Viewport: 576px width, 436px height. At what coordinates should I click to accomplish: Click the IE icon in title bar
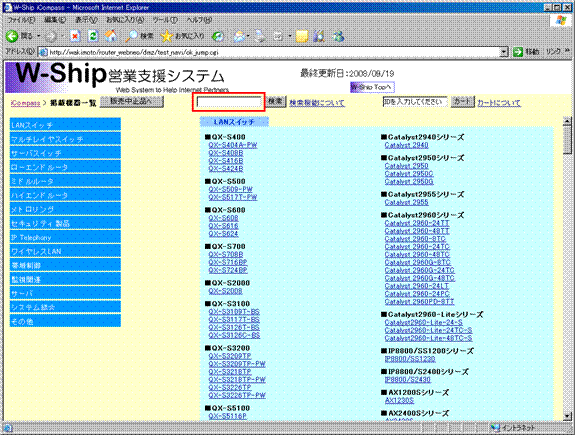click(x=7, y=7)
